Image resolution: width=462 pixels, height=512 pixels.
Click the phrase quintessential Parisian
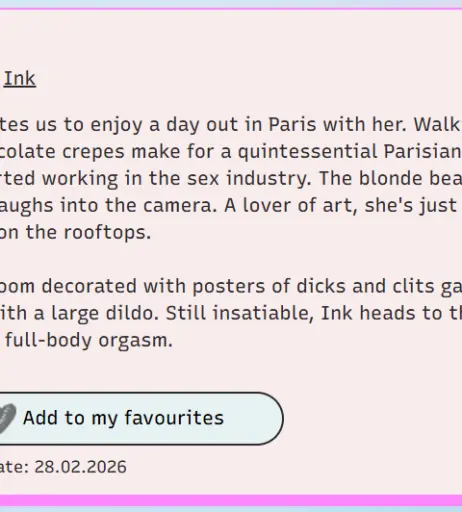point(349,152)
